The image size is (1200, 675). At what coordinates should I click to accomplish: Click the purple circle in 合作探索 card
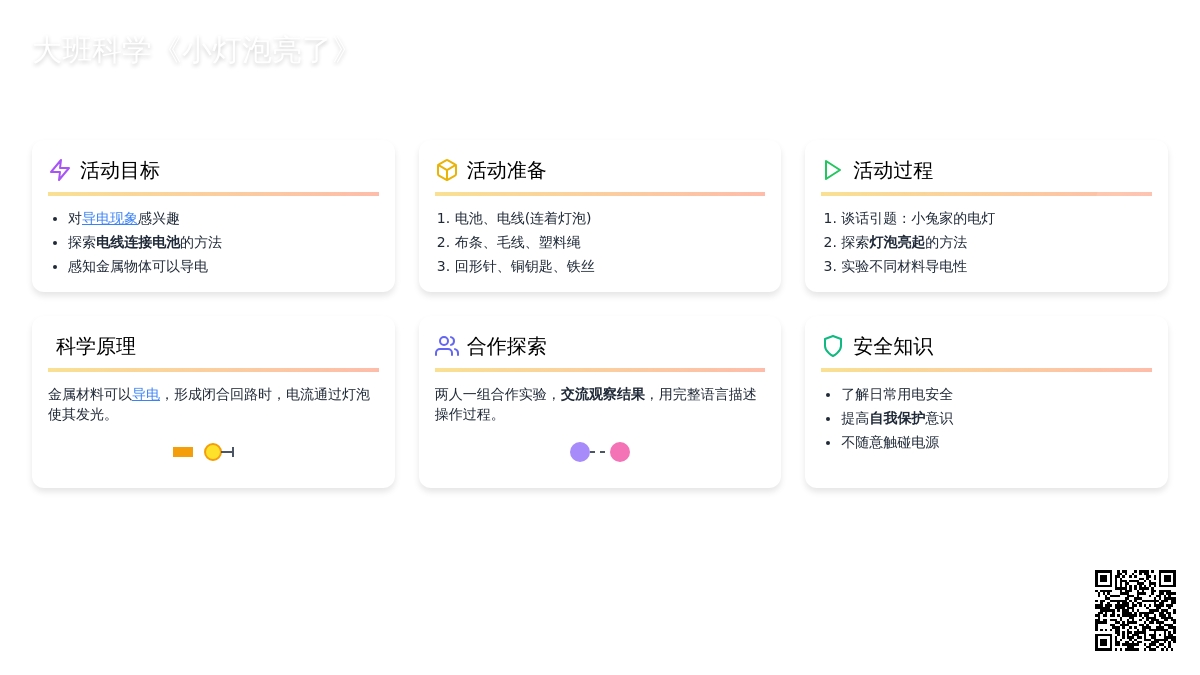coord(580,452)
